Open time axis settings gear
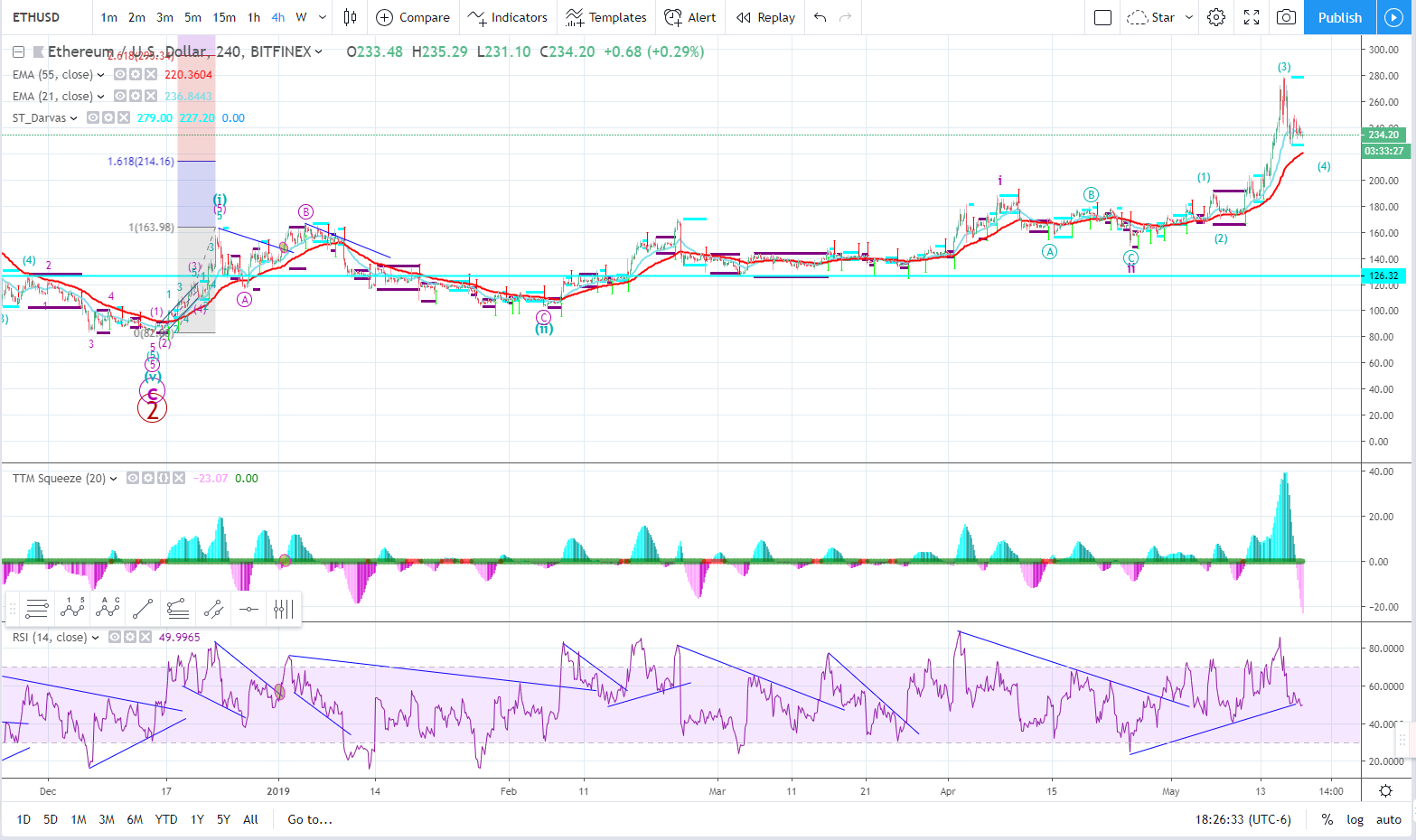The height and width of the screenshot is (840, 1416). tap(1385, 791)
